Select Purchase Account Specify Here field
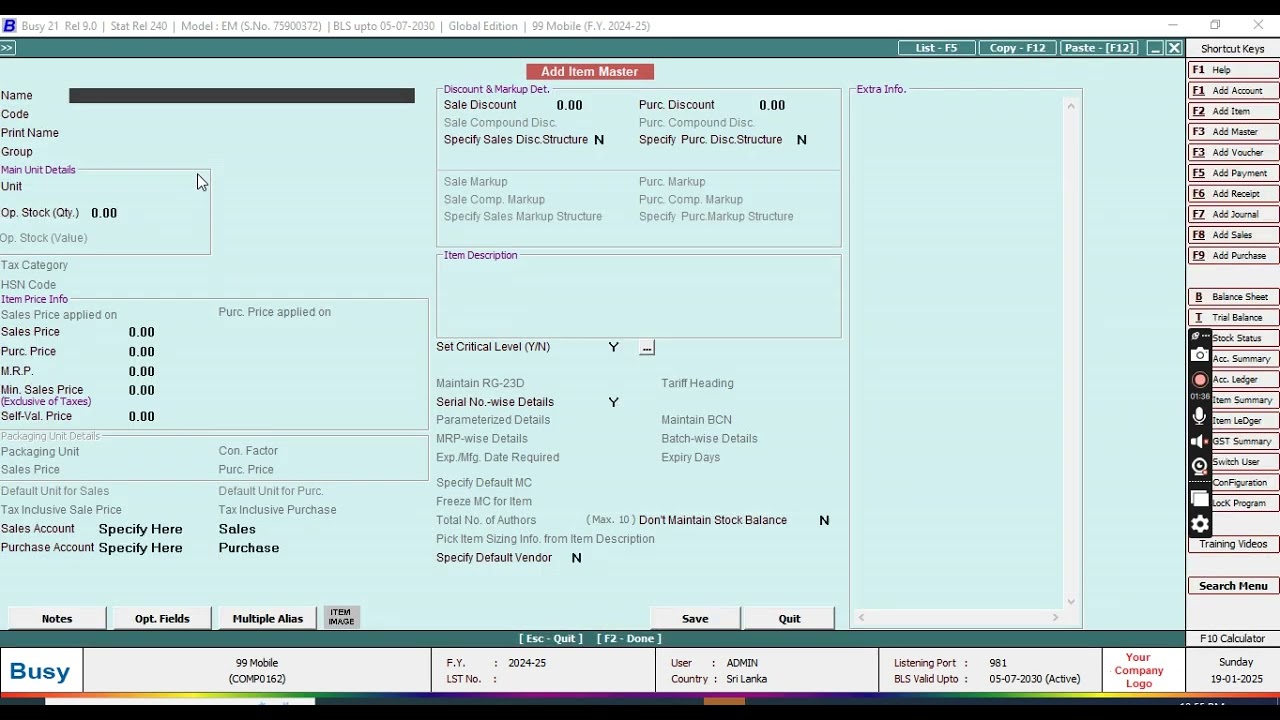1280x720 pixels. pyautogui.click(x=141, y=548)
